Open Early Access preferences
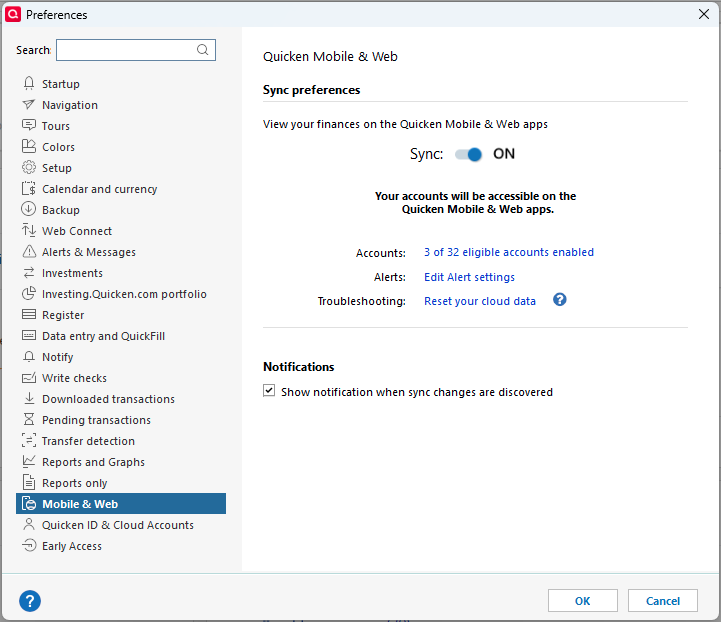 72,546
